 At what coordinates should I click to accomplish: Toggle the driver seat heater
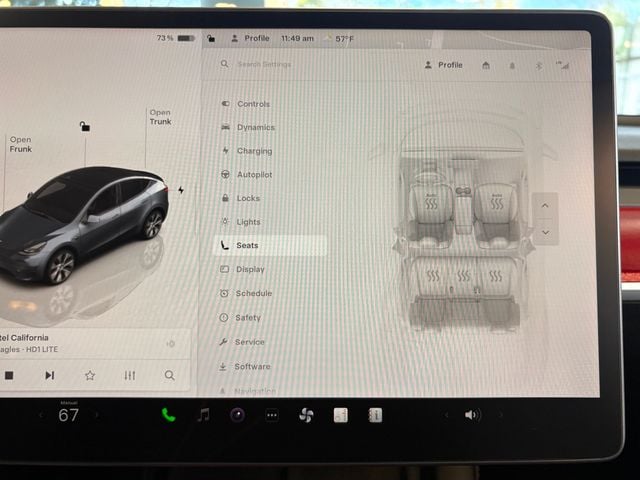[x=431, y=204]
